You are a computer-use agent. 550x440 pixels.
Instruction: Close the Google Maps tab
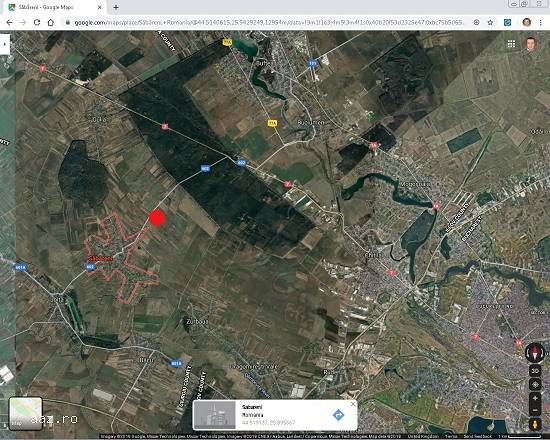pos(100,7)
